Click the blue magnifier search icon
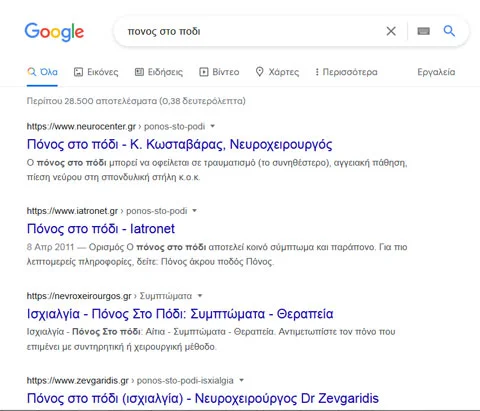The height and width of the screenshot is (411, 480). pyautogui.click(x=449, y=31)
